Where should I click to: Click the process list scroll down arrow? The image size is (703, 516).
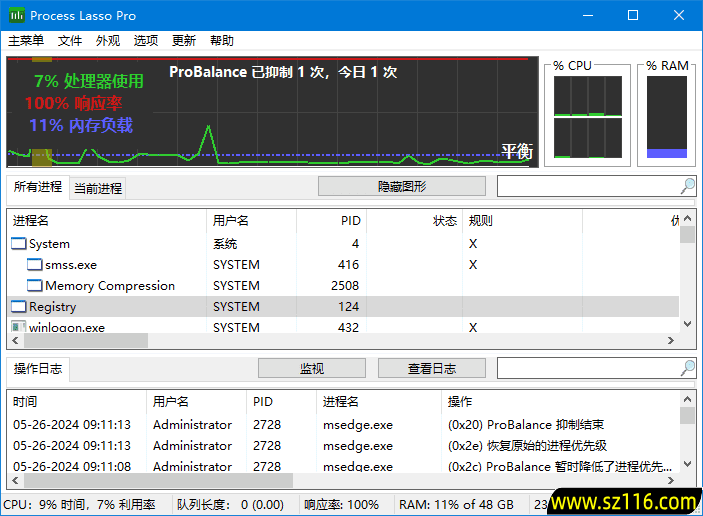click(x=687, y=324)
